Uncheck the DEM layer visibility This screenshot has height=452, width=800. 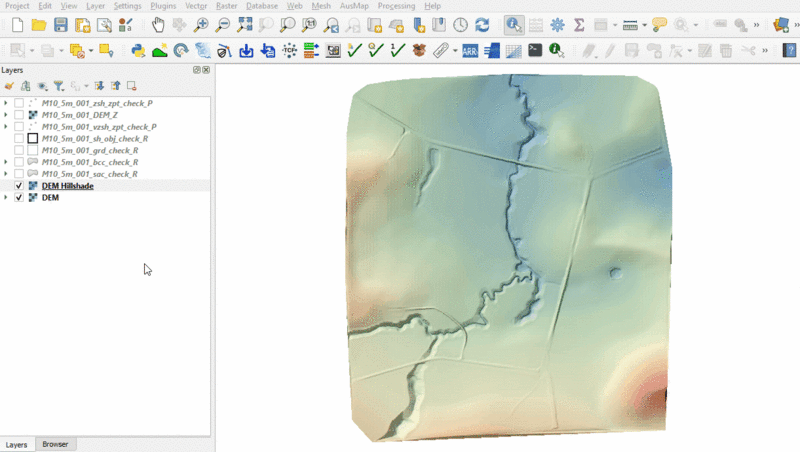click(19, 198)
